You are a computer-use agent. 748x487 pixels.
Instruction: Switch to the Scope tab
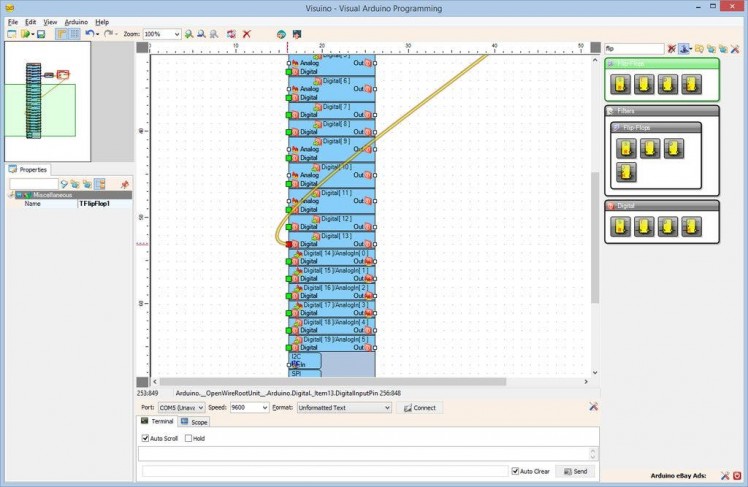tap(195, 422)
